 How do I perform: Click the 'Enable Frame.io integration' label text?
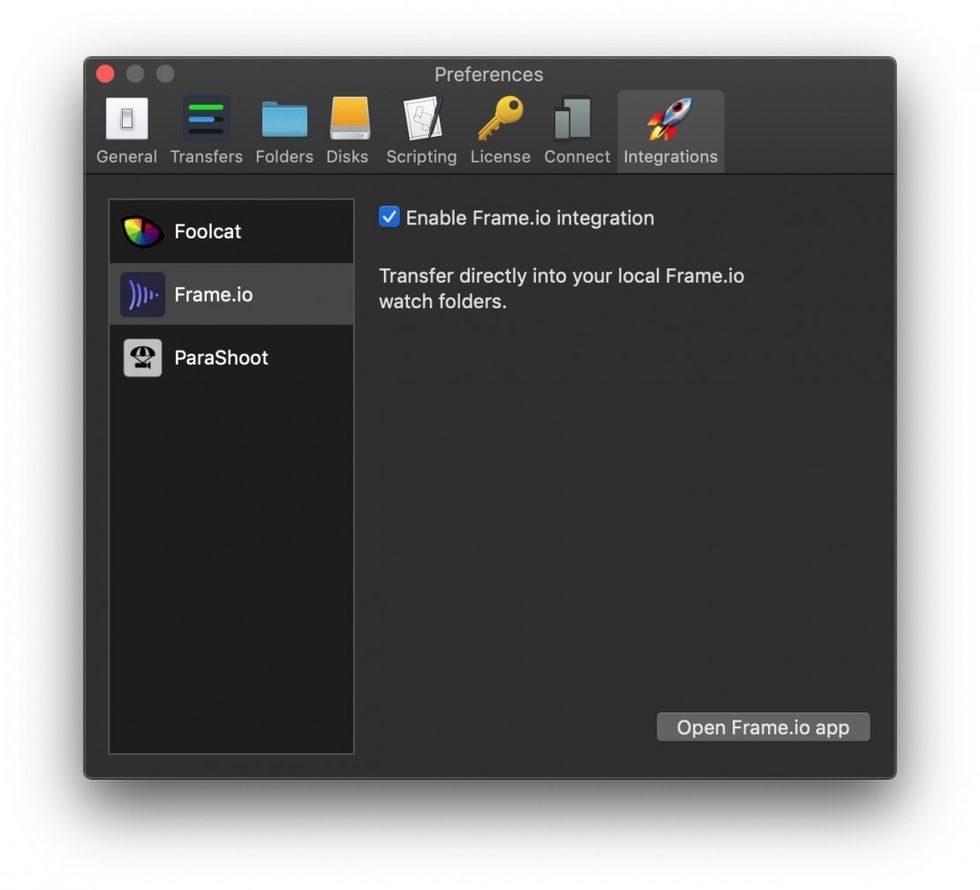(530, 218)
